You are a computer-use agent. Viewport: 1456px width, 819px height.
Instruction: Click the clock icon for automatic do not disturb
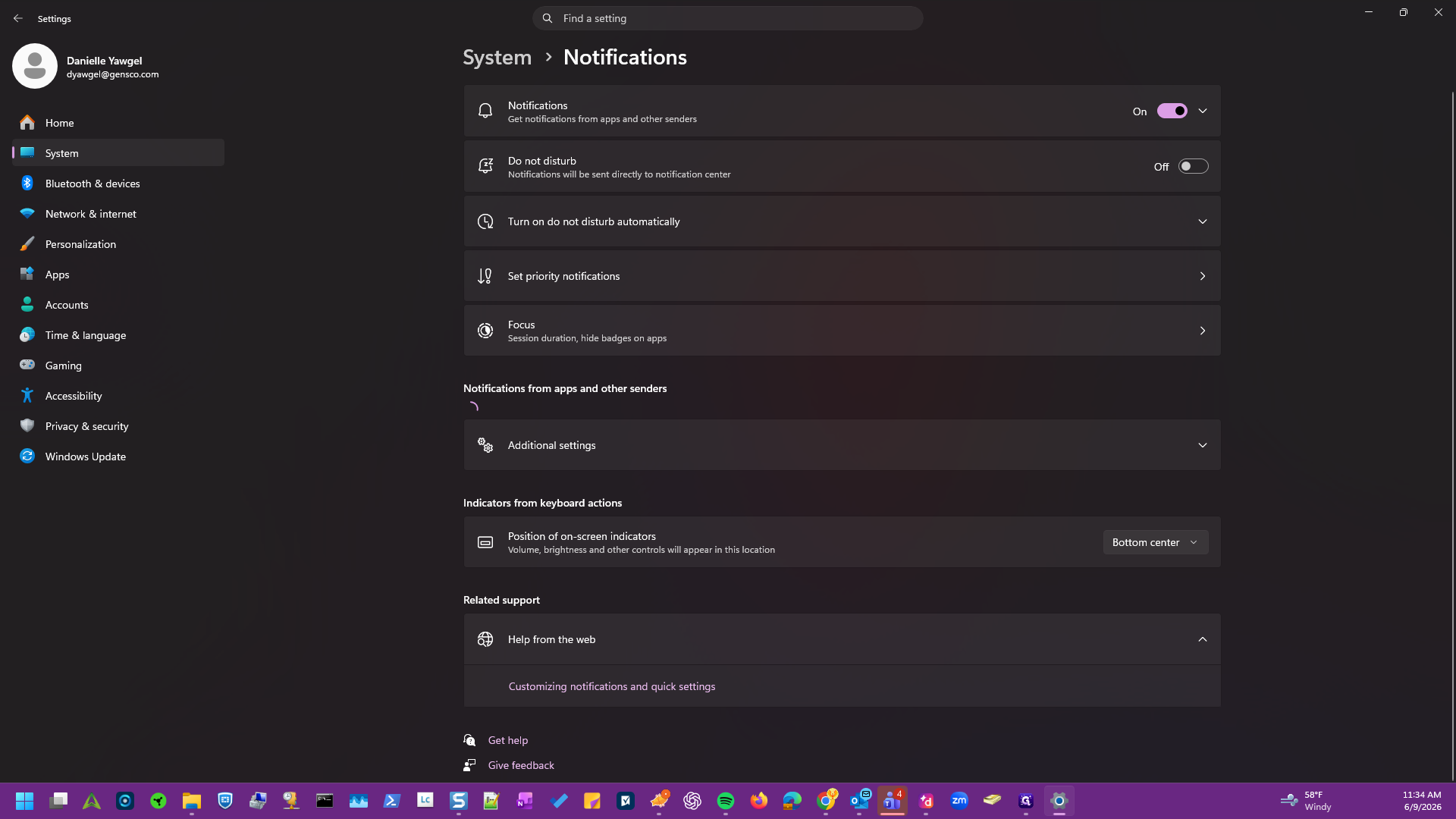coord(485,221)
